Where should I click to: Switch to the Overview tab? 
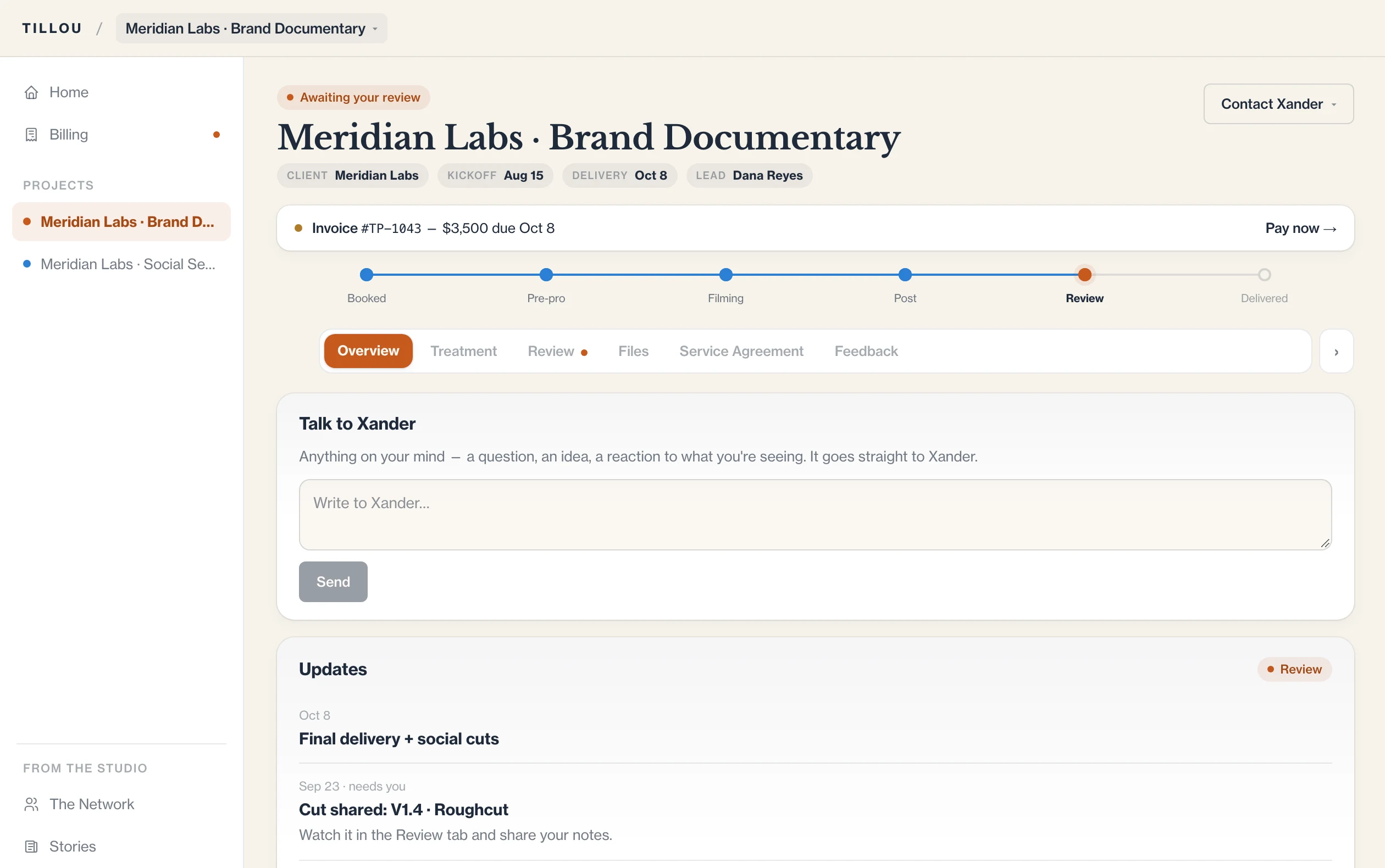click(368, 350)
